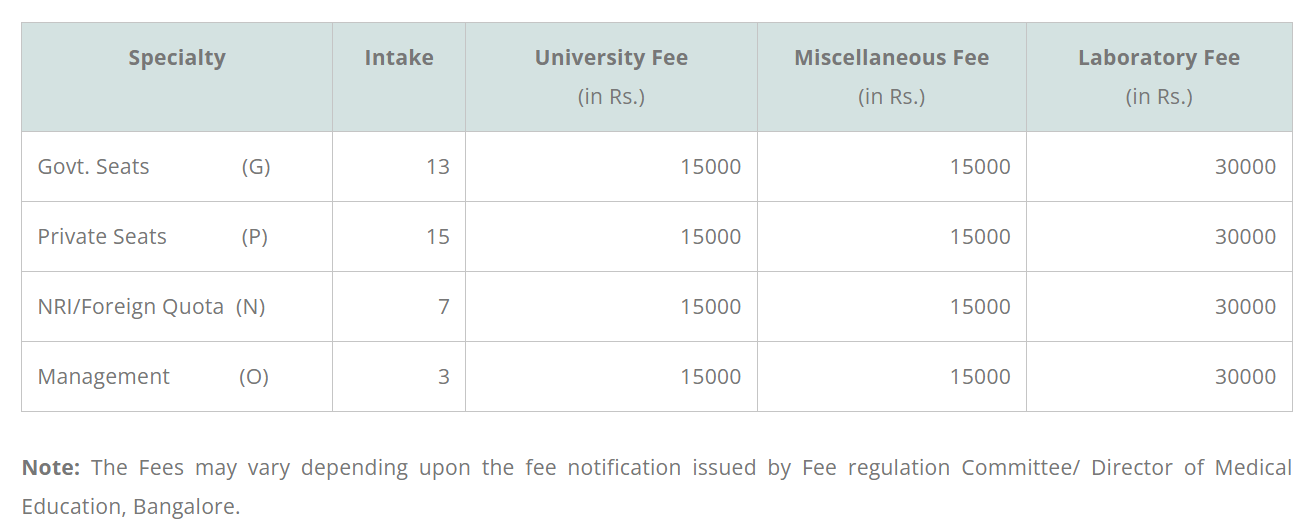Click the Laboratory Fee column header

click(x=1158, y=58)
